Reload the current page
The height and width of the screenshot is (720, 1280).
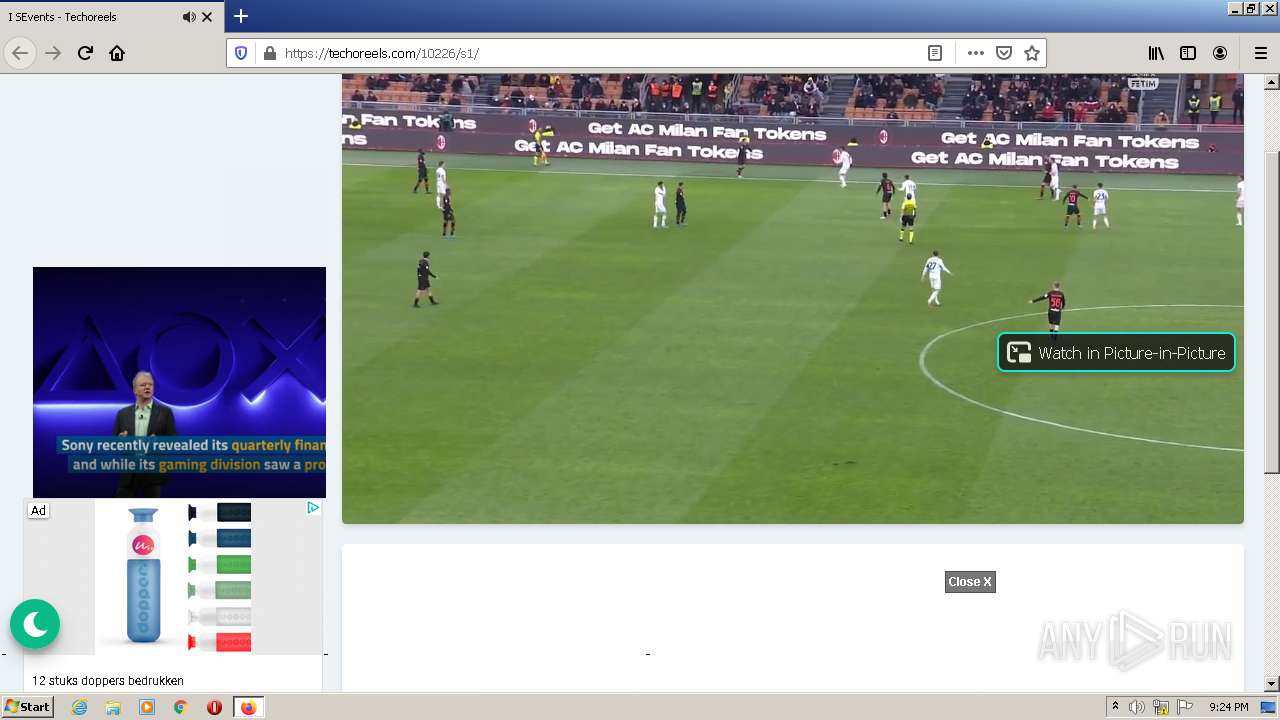tap(85, 53)
